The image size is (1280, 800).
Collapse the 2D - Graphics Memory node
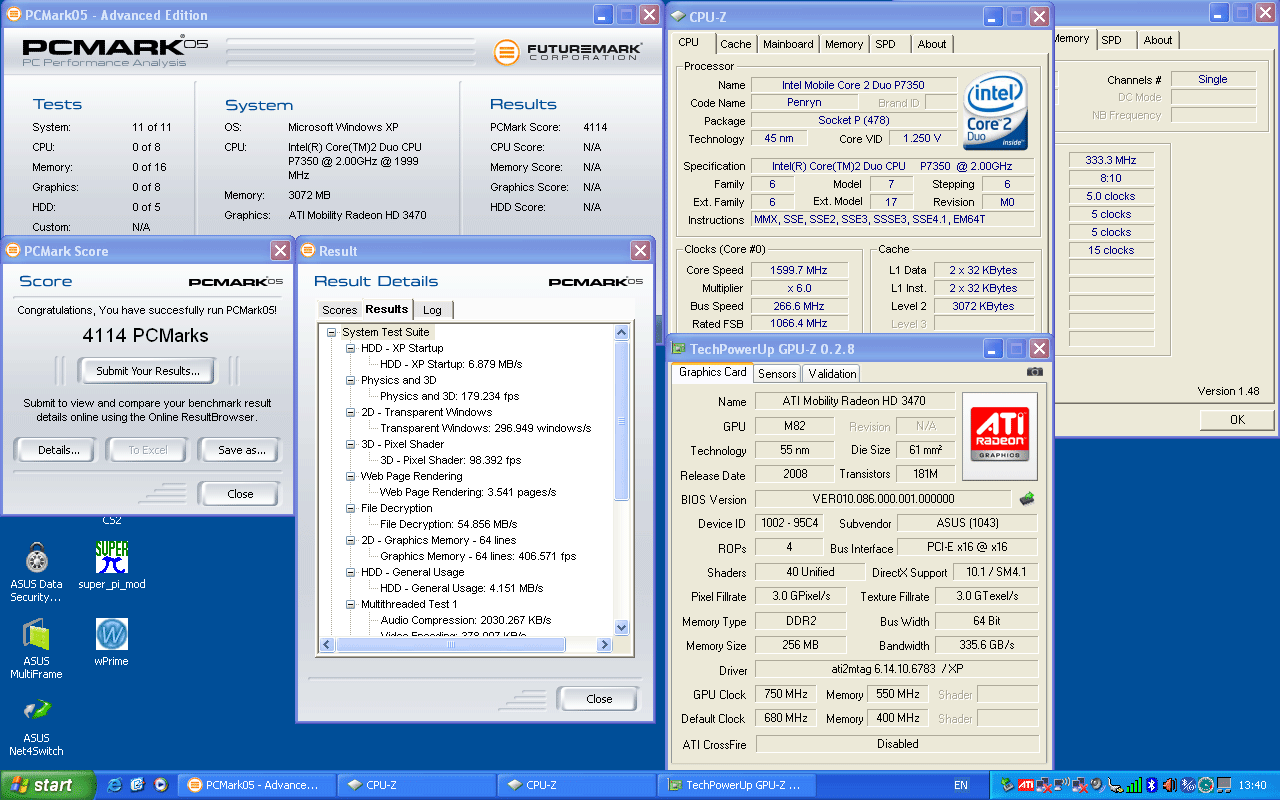point(350,540)
